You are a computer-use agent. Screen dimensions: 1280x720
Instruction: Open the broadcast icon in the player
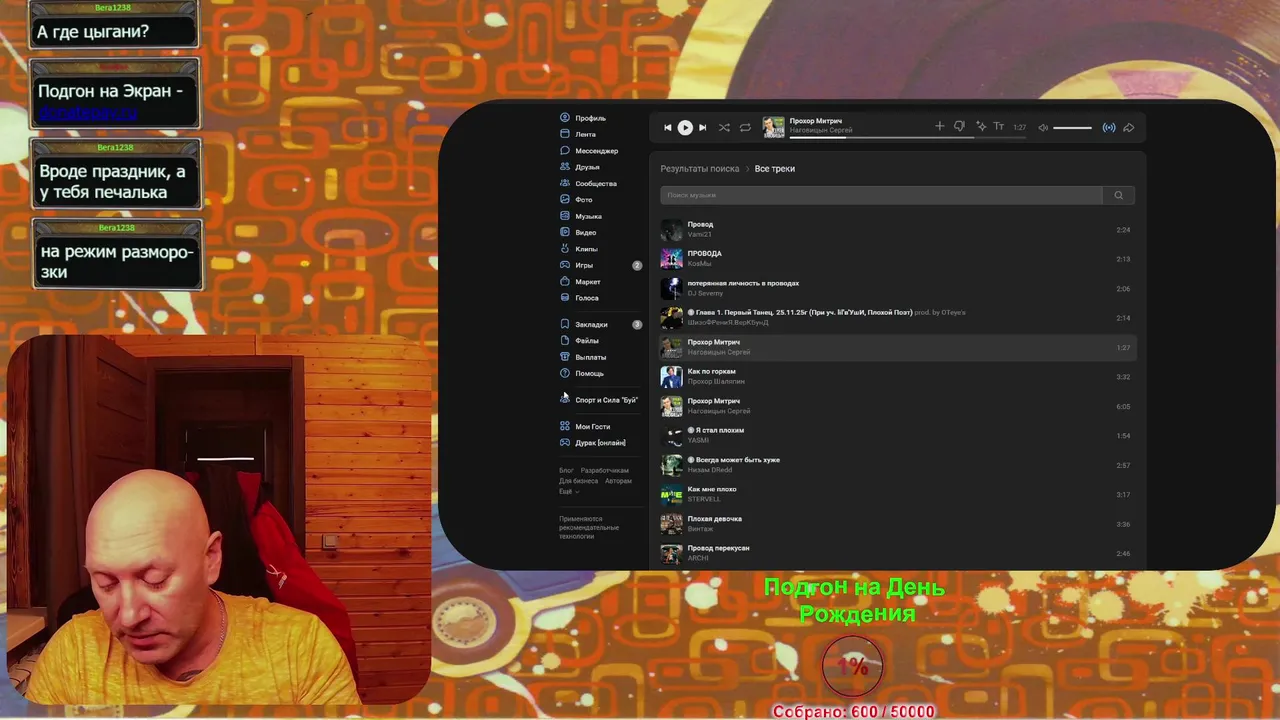[x=1108, y=127]
